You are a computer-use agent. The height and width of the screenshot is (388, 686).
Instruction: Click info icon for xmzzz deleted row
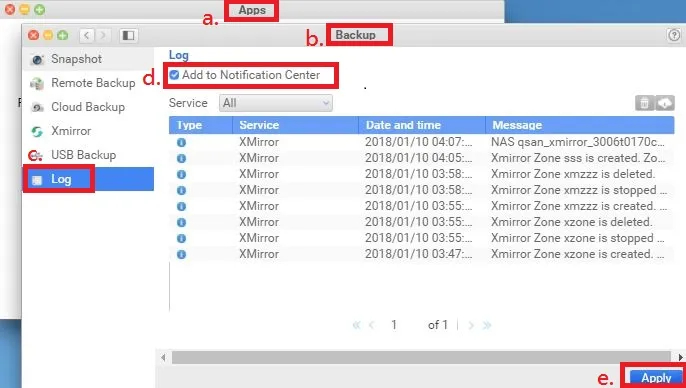[181, 174]
